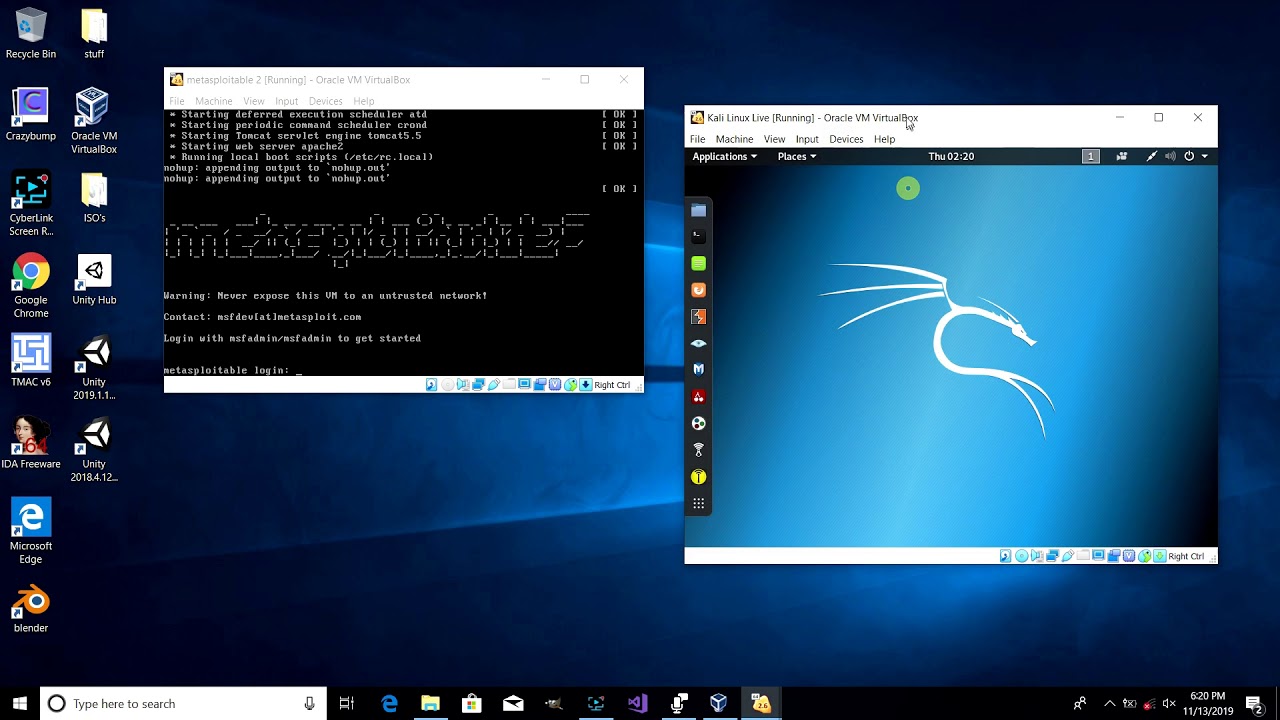The height and width of the screenshot is (720, 1280).
Task: Open the yellow antenna icon in Kali dock
Action: click(698, 477)
